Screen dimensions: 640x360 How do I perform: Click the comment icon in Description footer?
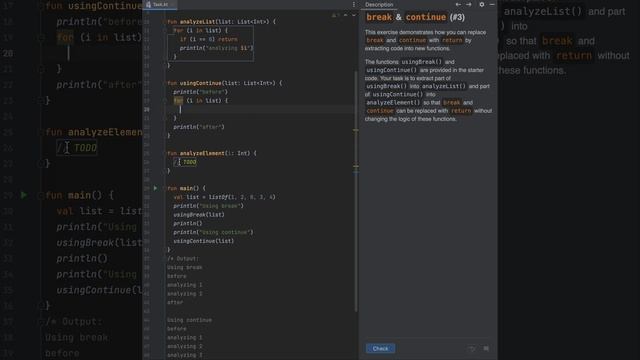click(486, 349)
